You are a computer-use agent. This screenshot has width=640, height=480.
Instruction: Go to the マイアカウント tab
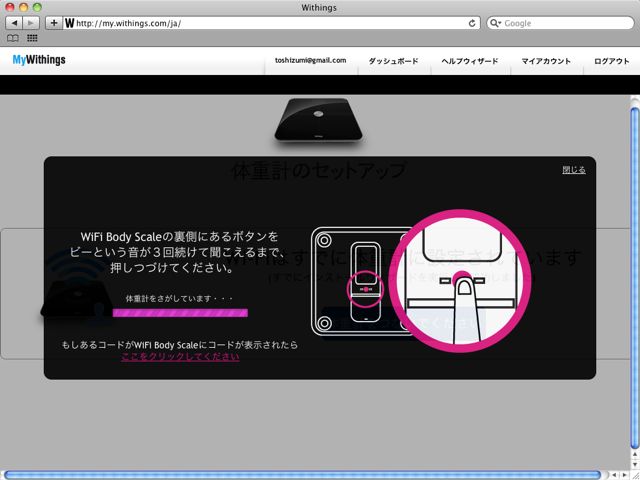pos(546,61)
